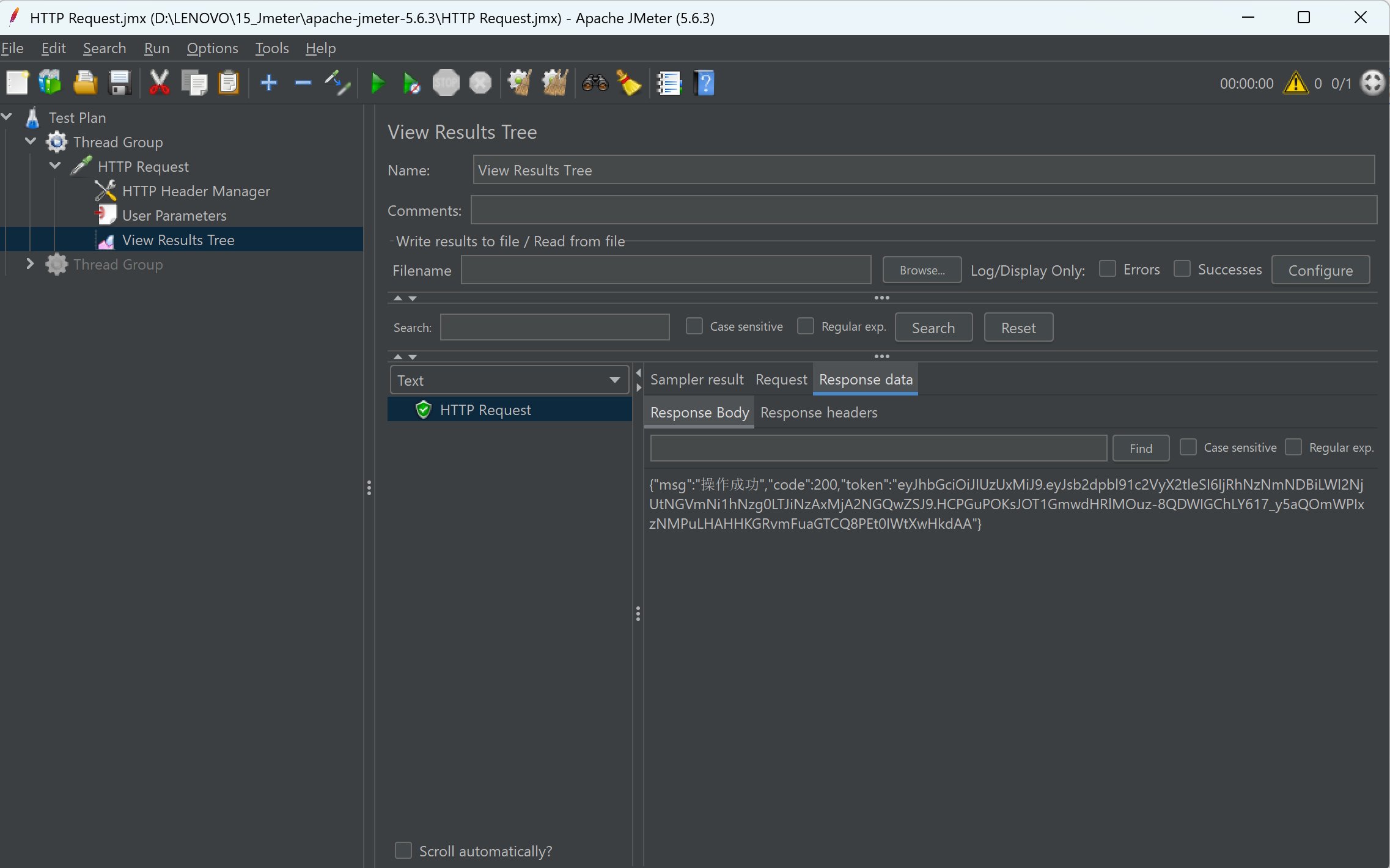The height and width of the screenshot is (868, 1390).
Task: Click the Stop test icon
Action: 446,83
